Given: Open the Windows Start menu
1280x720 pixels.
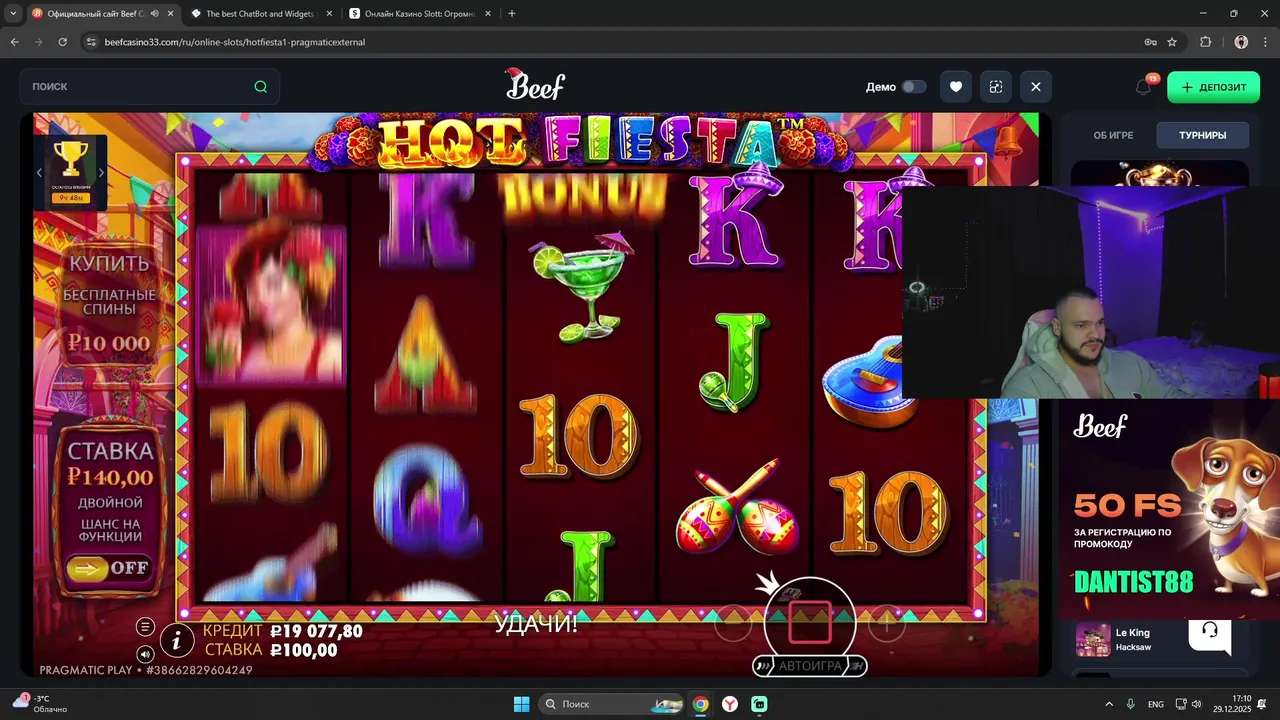Looking at the screenshot, I should coord(521,704).
